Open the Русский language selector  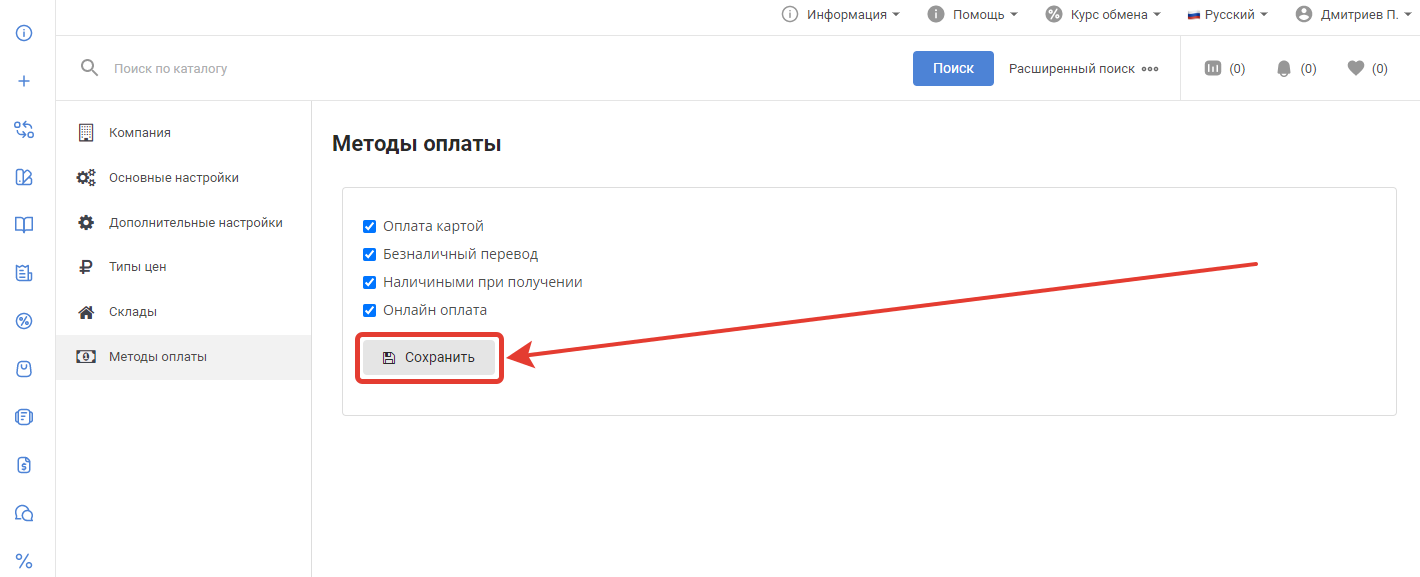click(x=1227, y=15)
